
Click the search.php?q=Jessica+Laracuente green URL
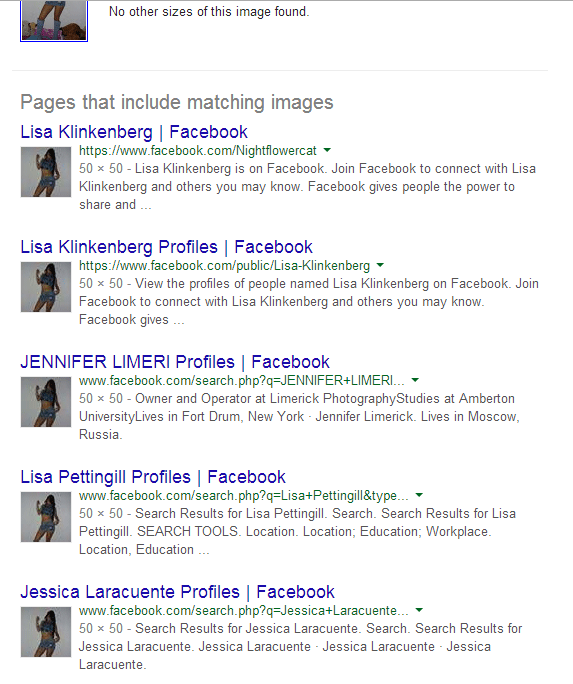point(244,611)
